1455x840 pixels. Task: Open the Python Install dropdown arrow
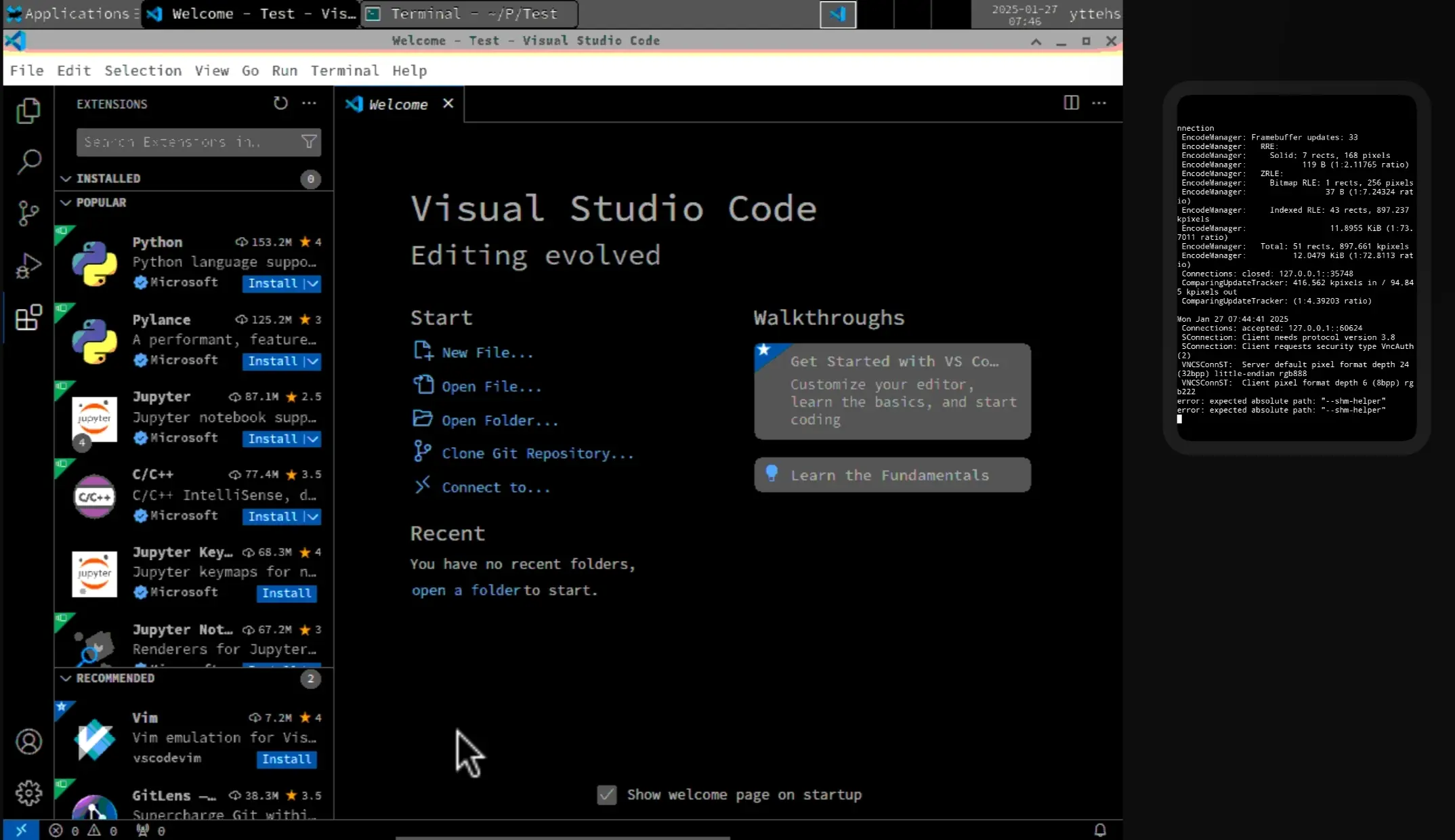tap(312, 284)
